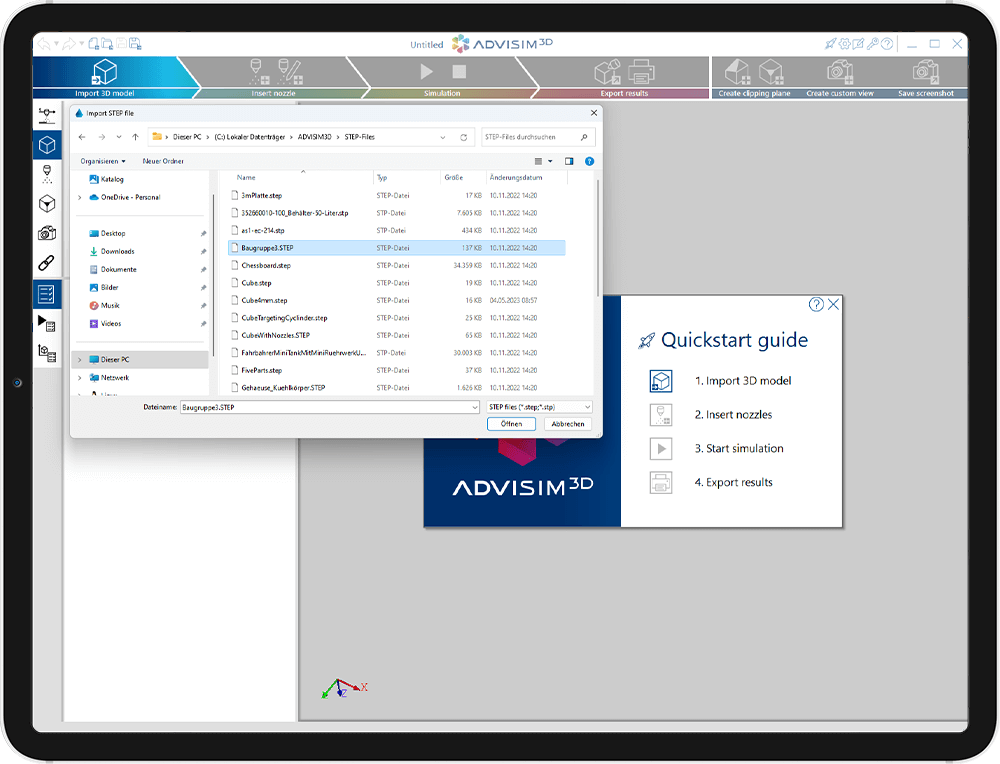Open recent locations dropdown in dialog navigation
The width and height of the screenshot is (1000, 764).
pyautogui.click(x=119, y=137)
